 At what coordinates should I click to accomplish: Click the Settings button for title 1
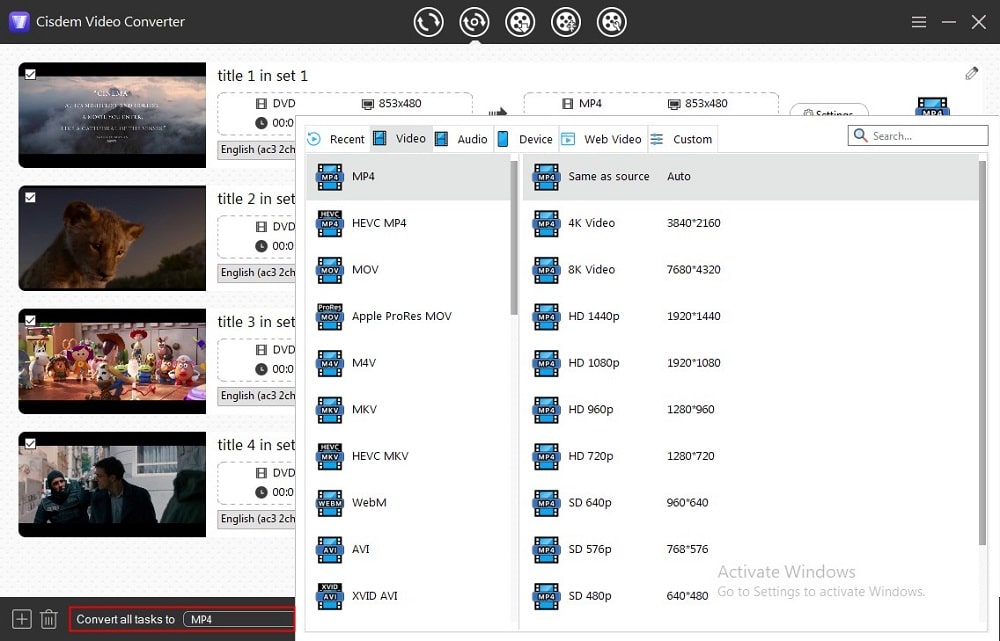pos(829,110)
